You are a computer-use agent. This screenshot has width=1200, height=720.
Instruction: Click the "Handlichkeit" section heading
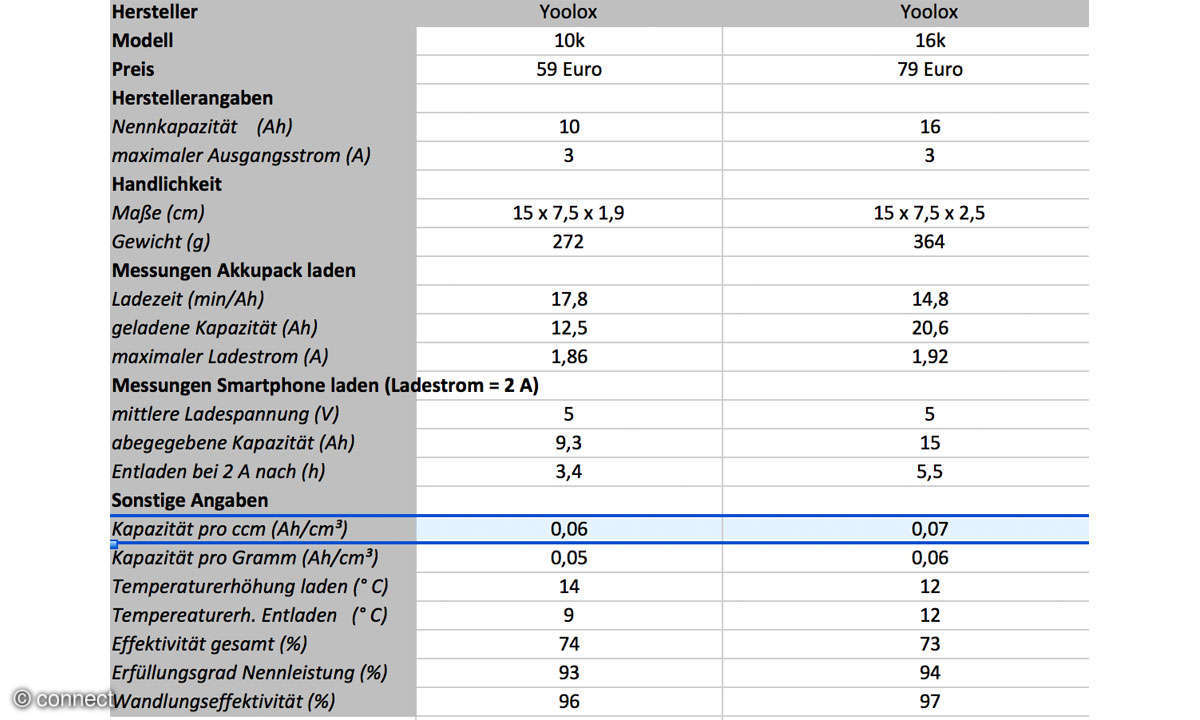(x=167, y=184)
